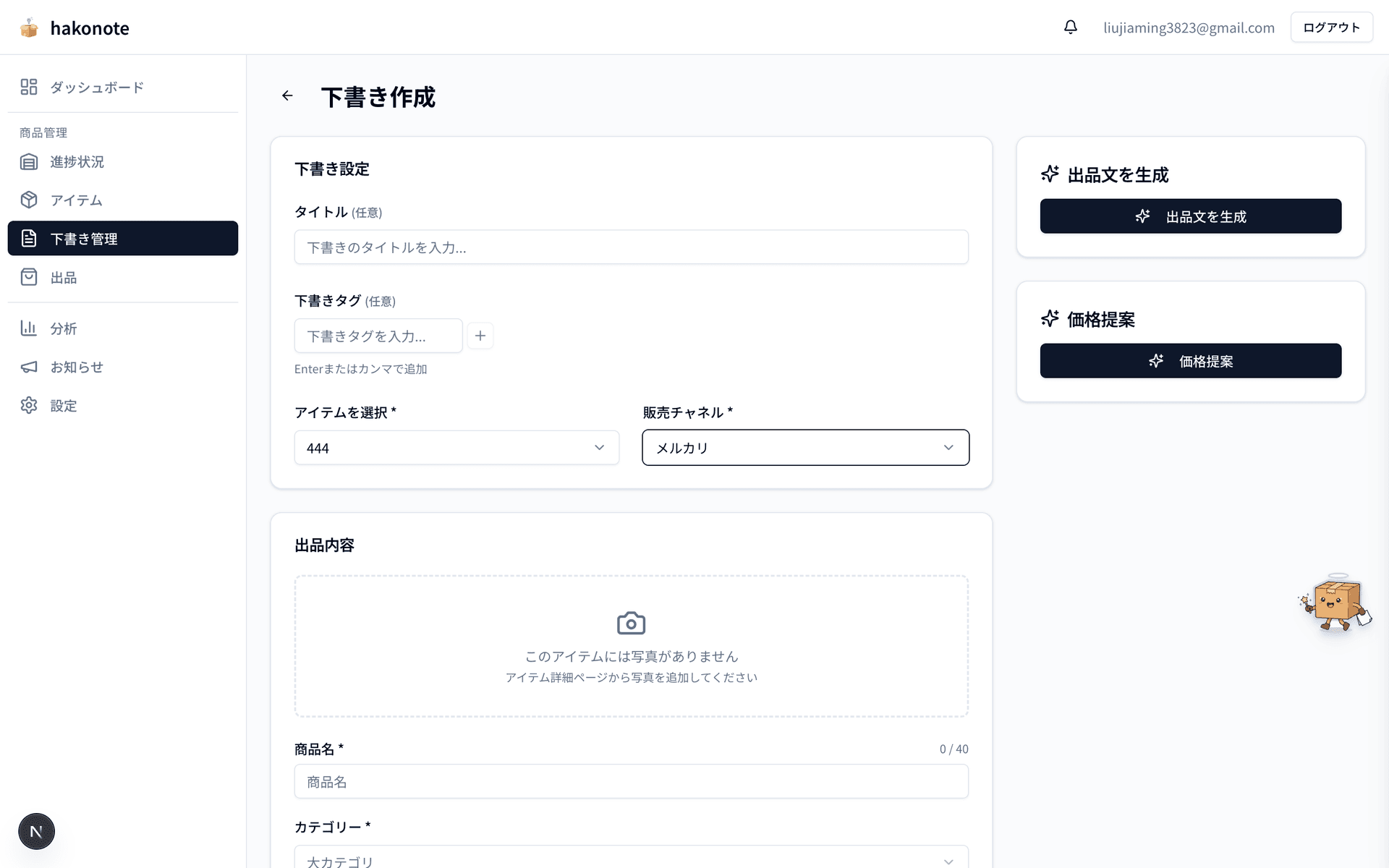Image resolution: width=1389 pixels, height=868 pixels.
Task: Click the back arrow next to 下書き作成
Action: [287, 95]
